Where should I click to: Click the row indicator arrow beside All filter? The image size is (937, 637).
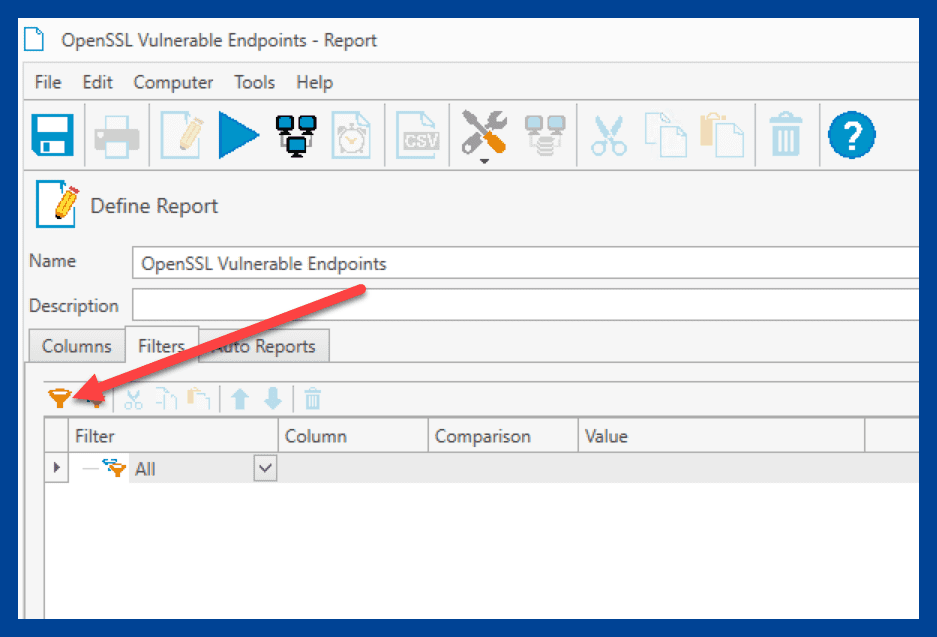point(57,467)
